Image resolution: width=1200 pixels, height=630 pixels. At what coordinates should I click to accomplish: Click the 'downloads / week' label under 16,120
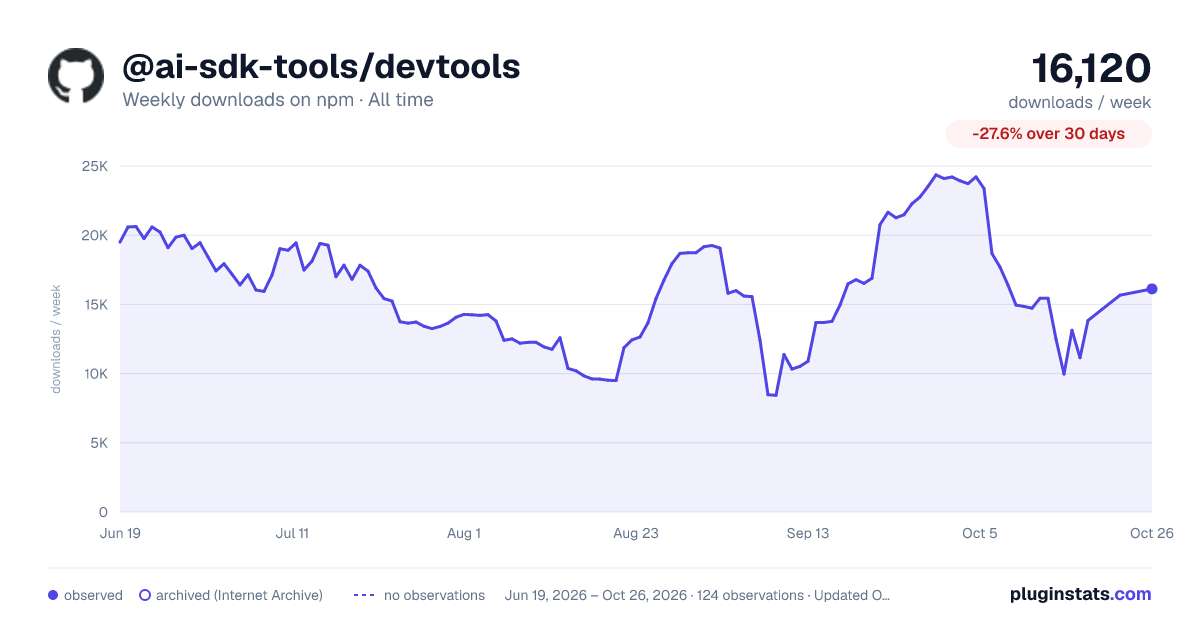(1080, 102)
